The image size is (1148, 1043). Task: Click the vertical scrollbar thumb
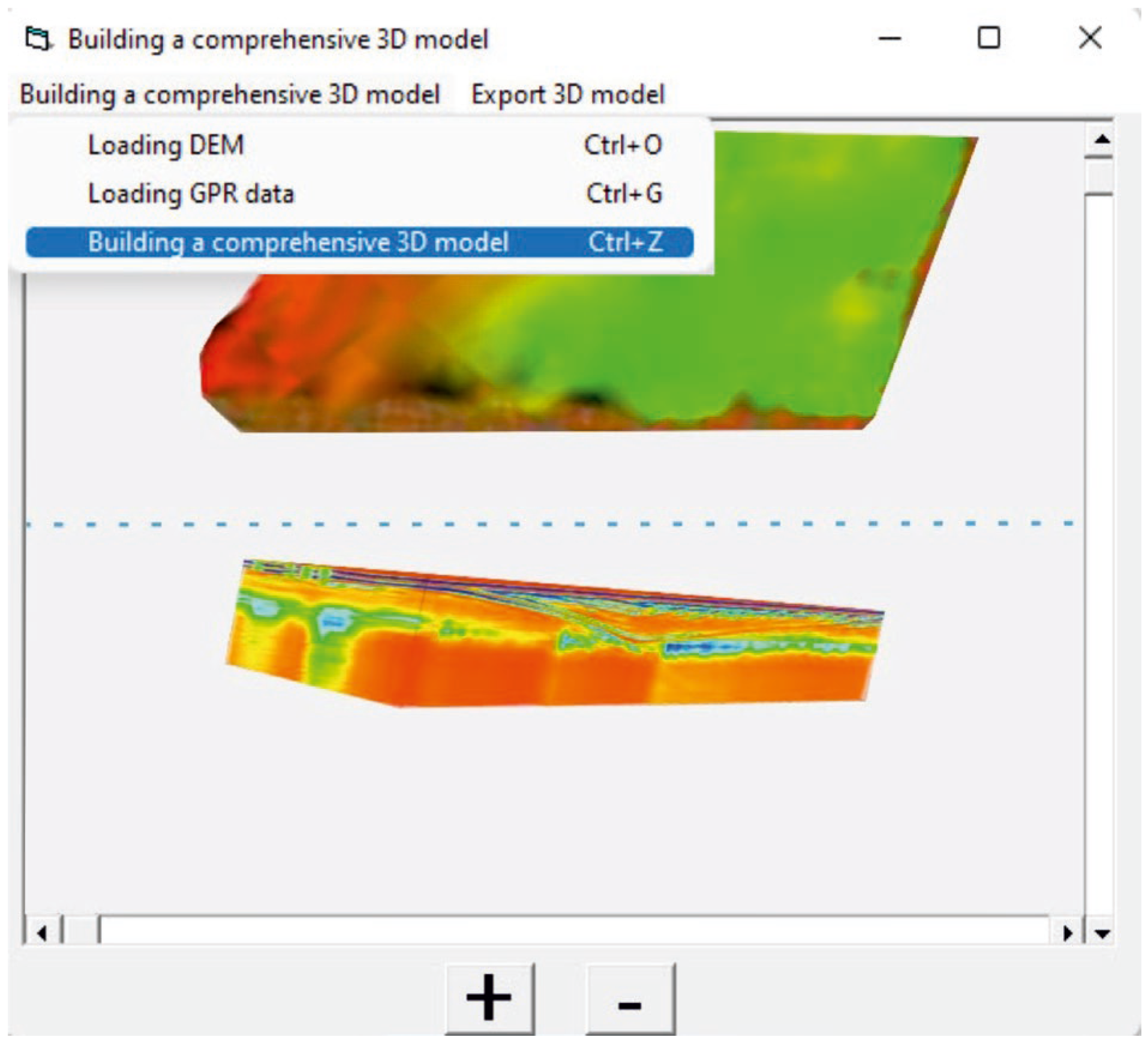(x=1099, y=176)
